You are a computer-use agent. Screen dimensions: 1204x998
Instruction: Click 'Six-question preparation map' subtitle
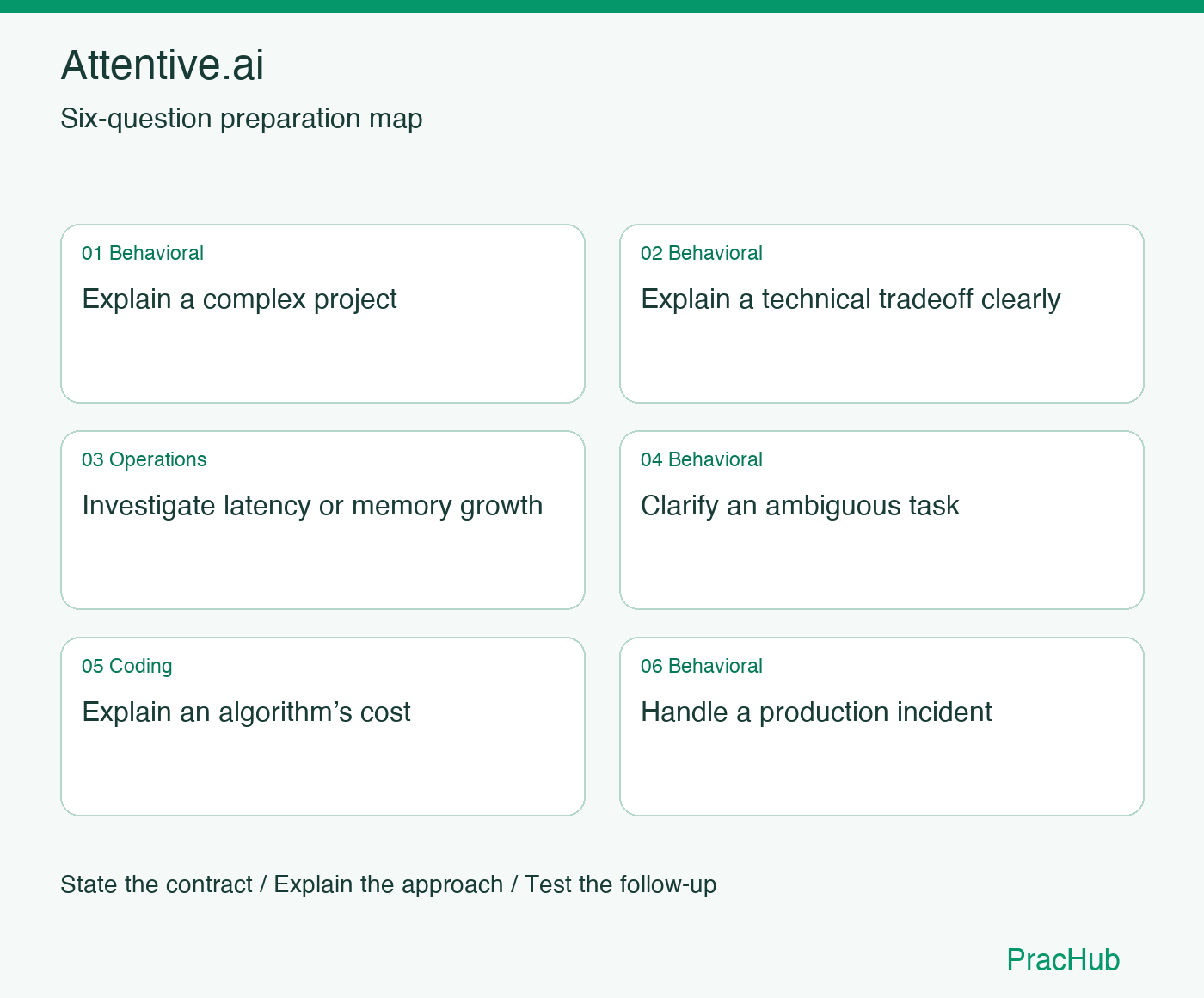(x=242, y=119)
